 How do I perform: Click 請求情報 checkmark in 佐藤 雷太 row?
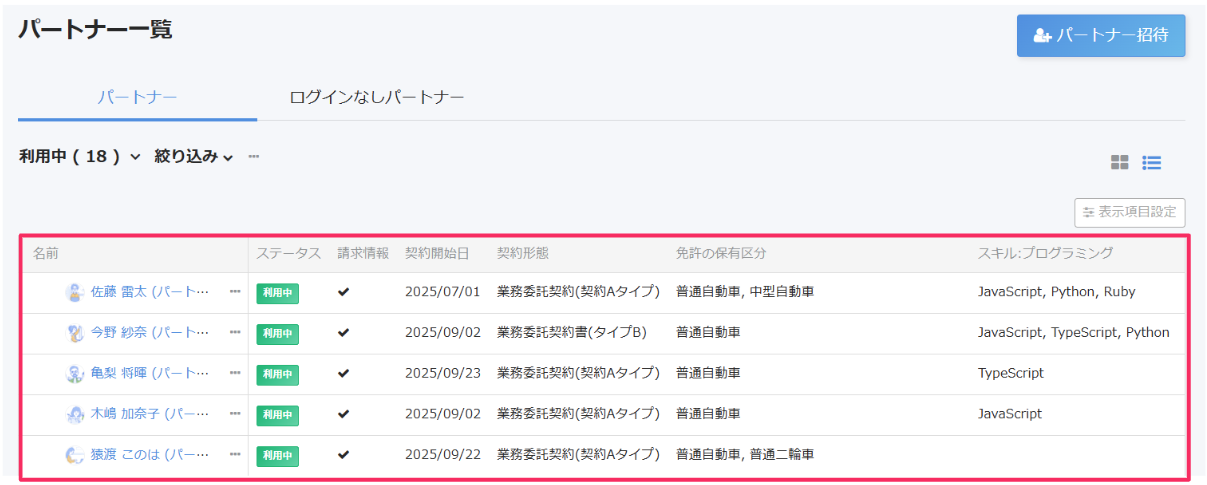(344, 292)
